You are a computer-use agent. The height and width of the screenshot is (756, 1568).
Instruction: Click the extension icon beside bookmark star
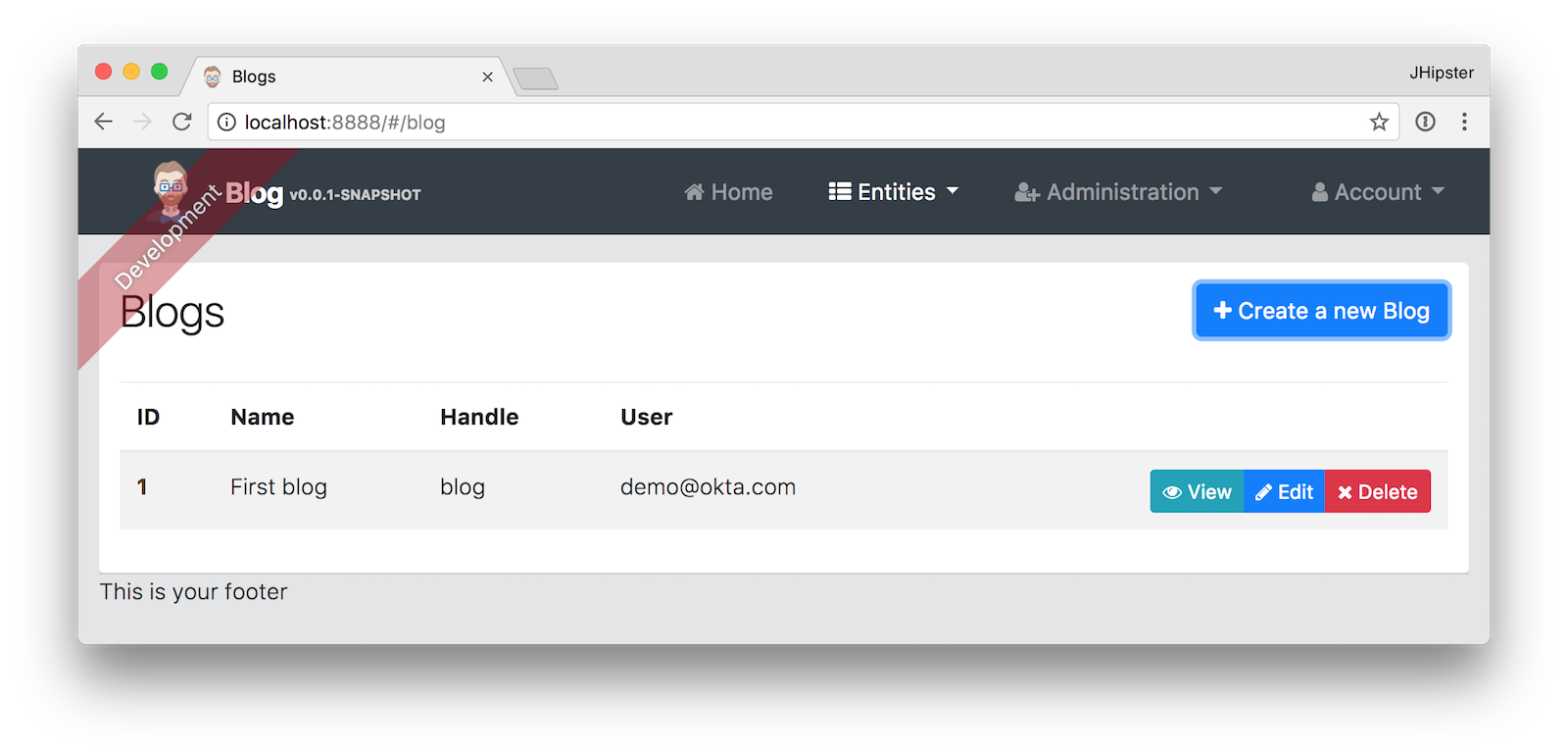coord(1425,122)
